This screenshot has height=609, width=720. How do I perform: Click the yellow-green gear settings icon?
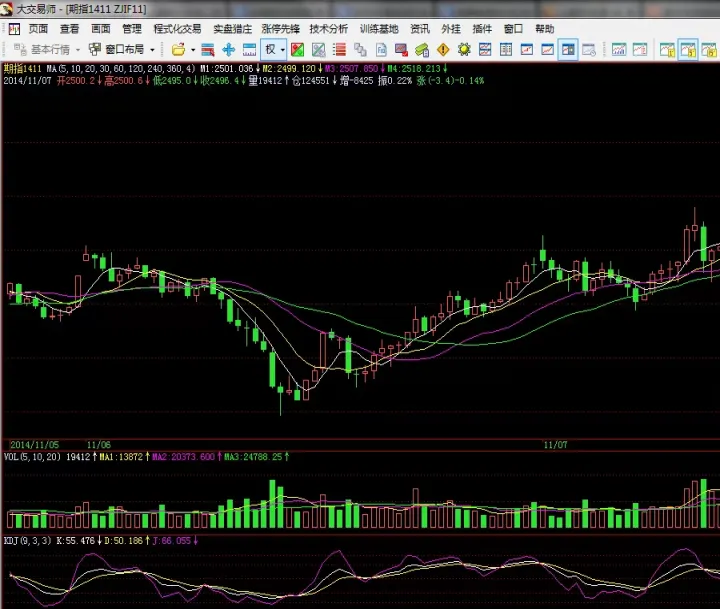[464, 49]
